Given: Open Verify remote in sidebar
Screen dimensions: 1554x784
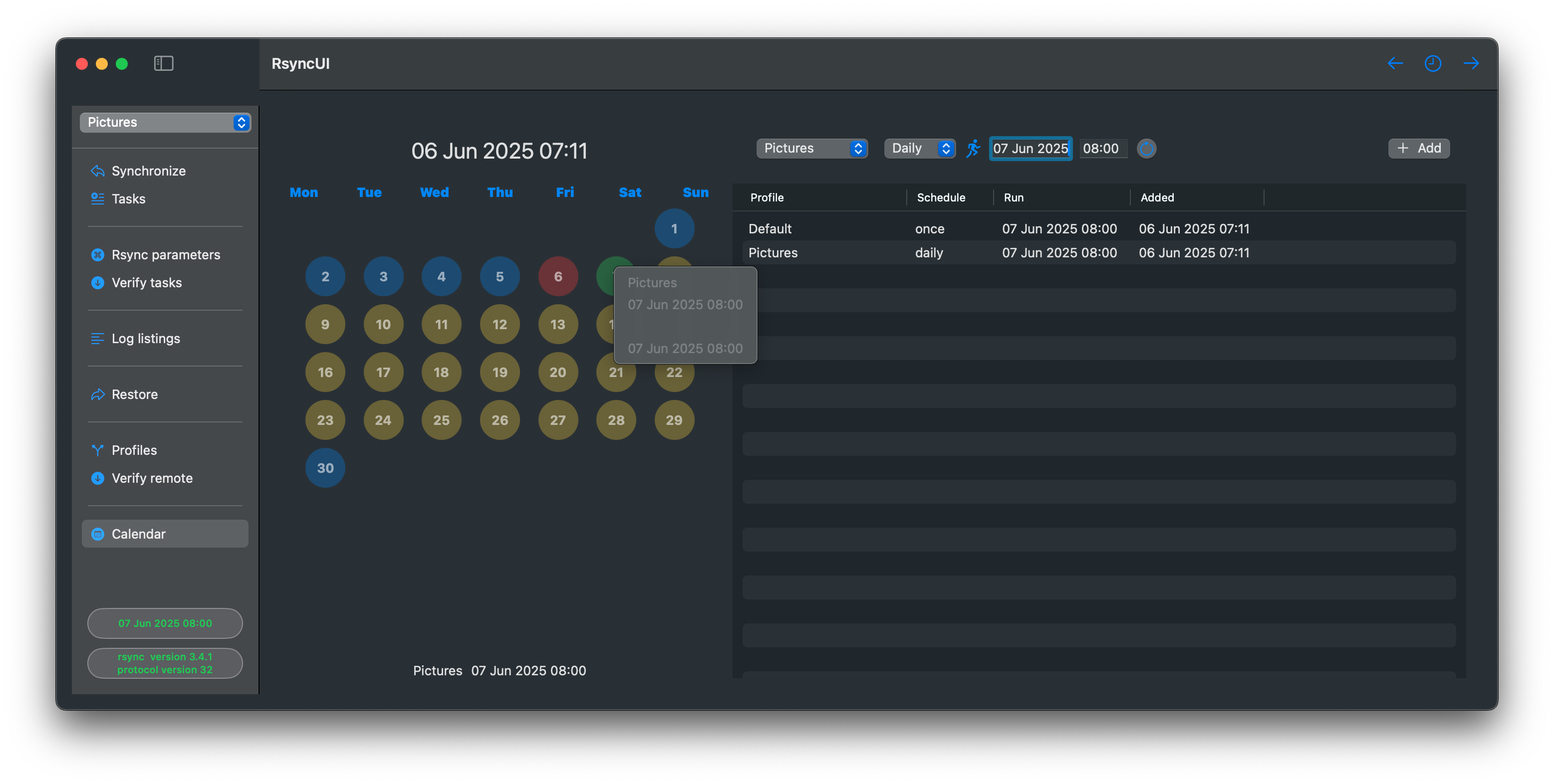Looking at the screenshot, I should point(152,478).
